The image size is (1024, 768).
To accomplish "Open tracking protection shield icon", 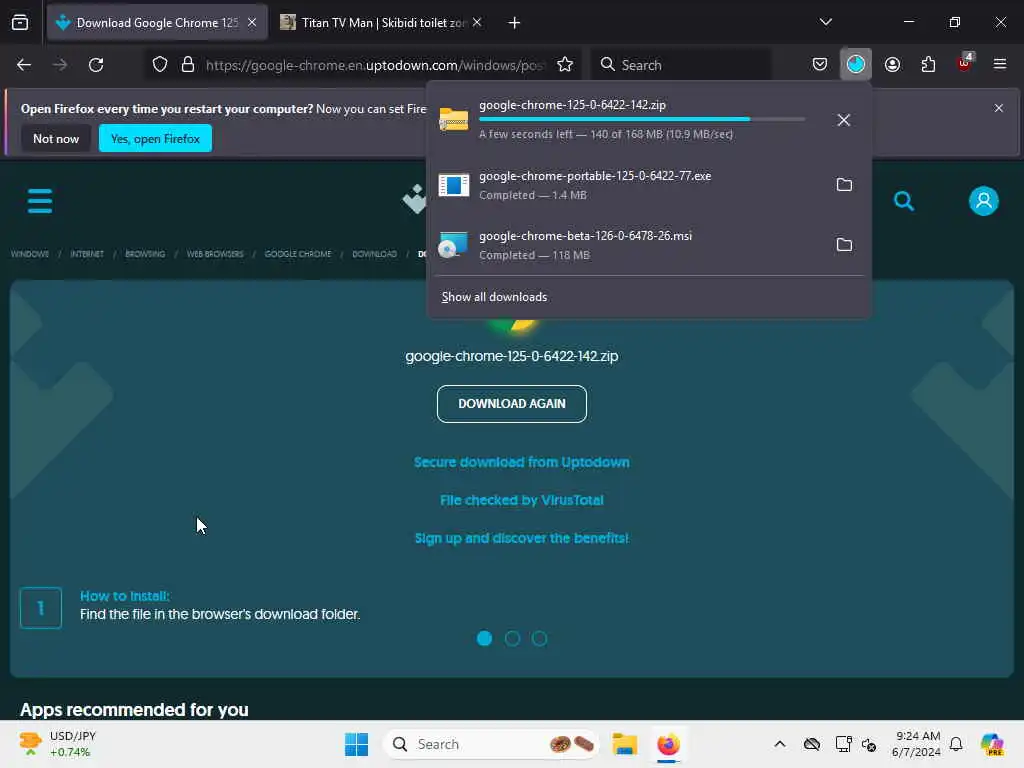I will pyautogui.click(x=160, y=65).
